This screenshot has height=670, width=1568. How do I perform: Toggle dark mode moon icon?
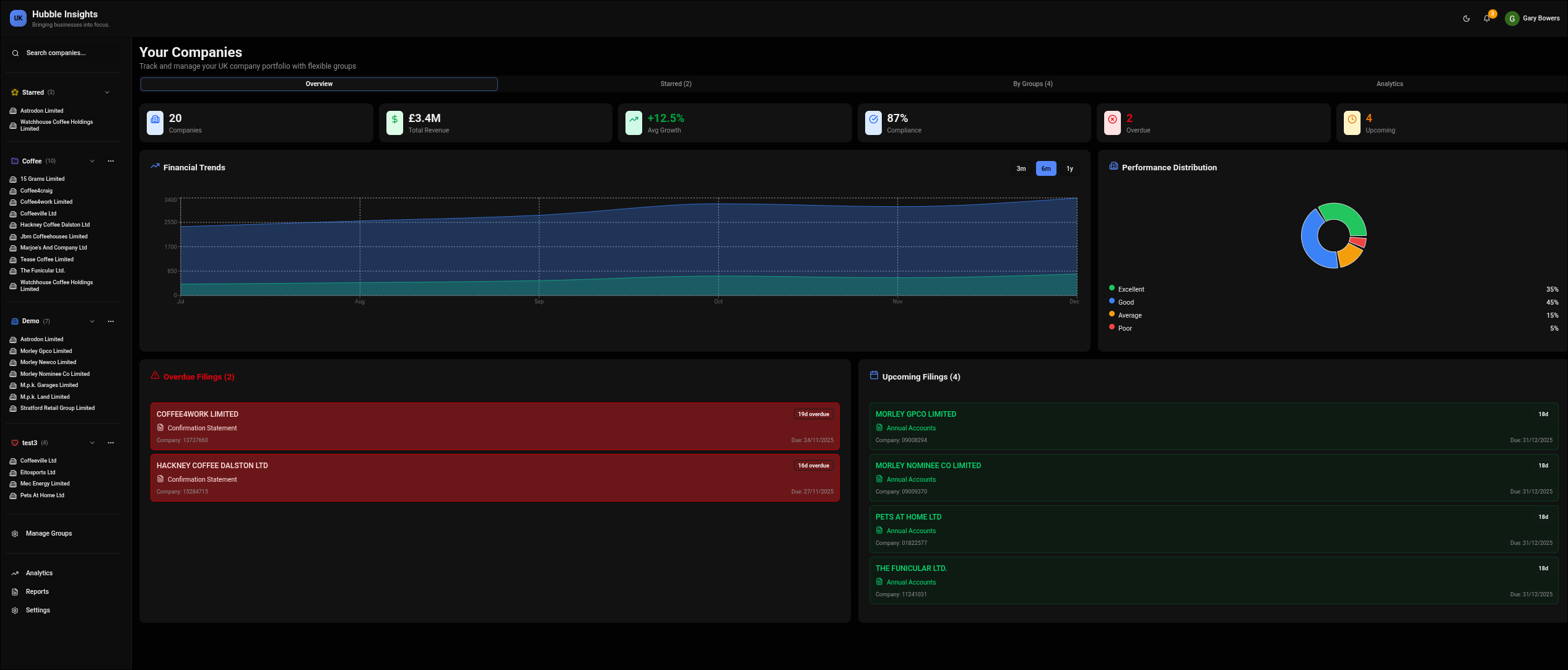1466,19
